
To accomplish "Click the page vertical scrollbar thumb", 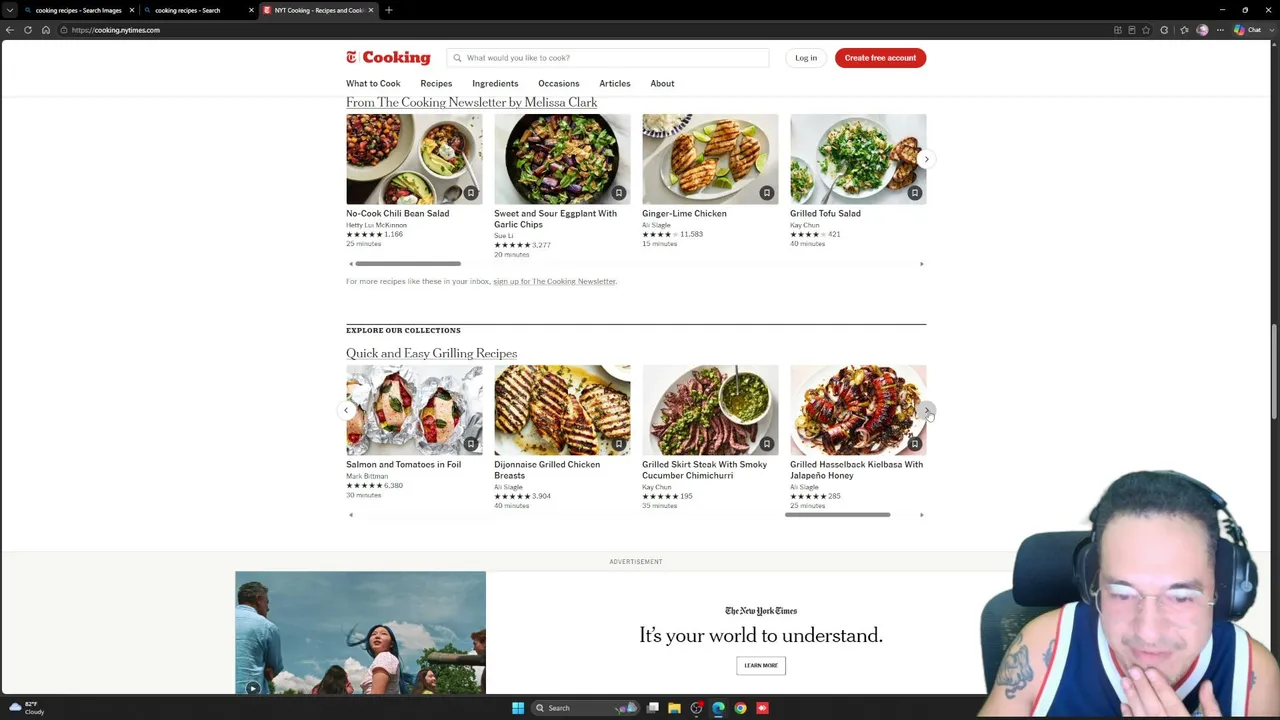I will point(1274,372).
